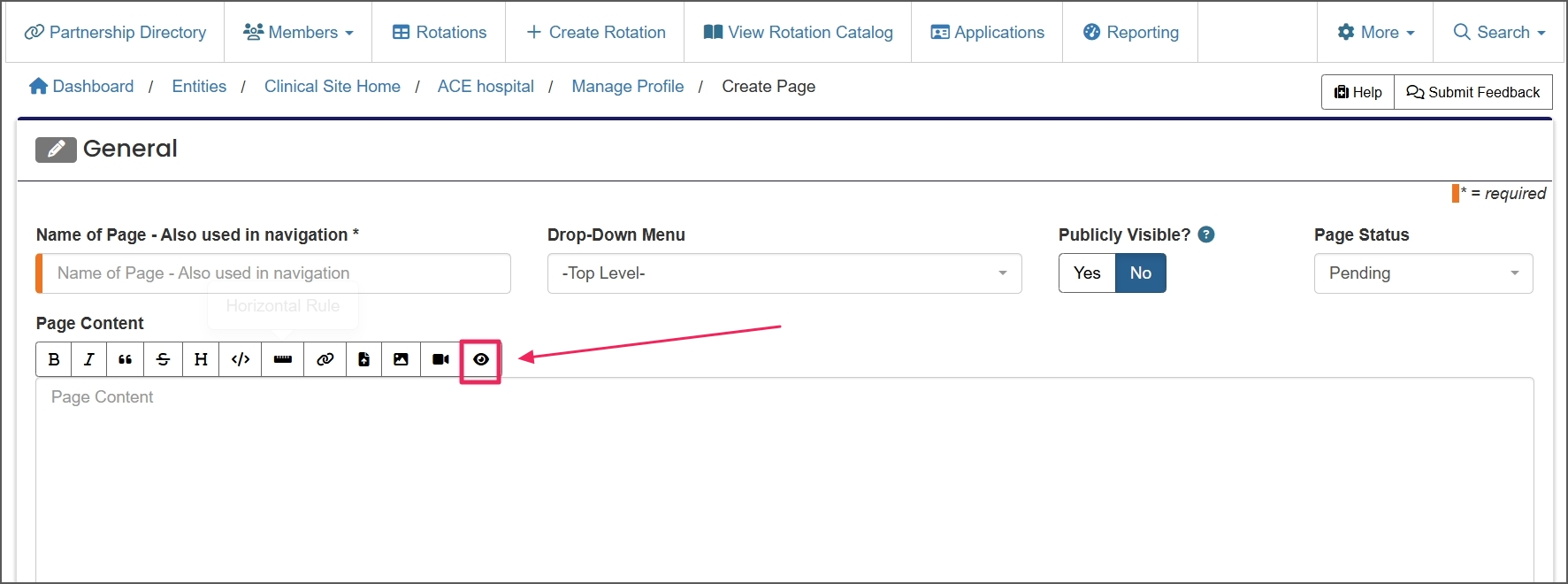
Task: Insert an image using the picture icon
Action: [x=402, y=359]
